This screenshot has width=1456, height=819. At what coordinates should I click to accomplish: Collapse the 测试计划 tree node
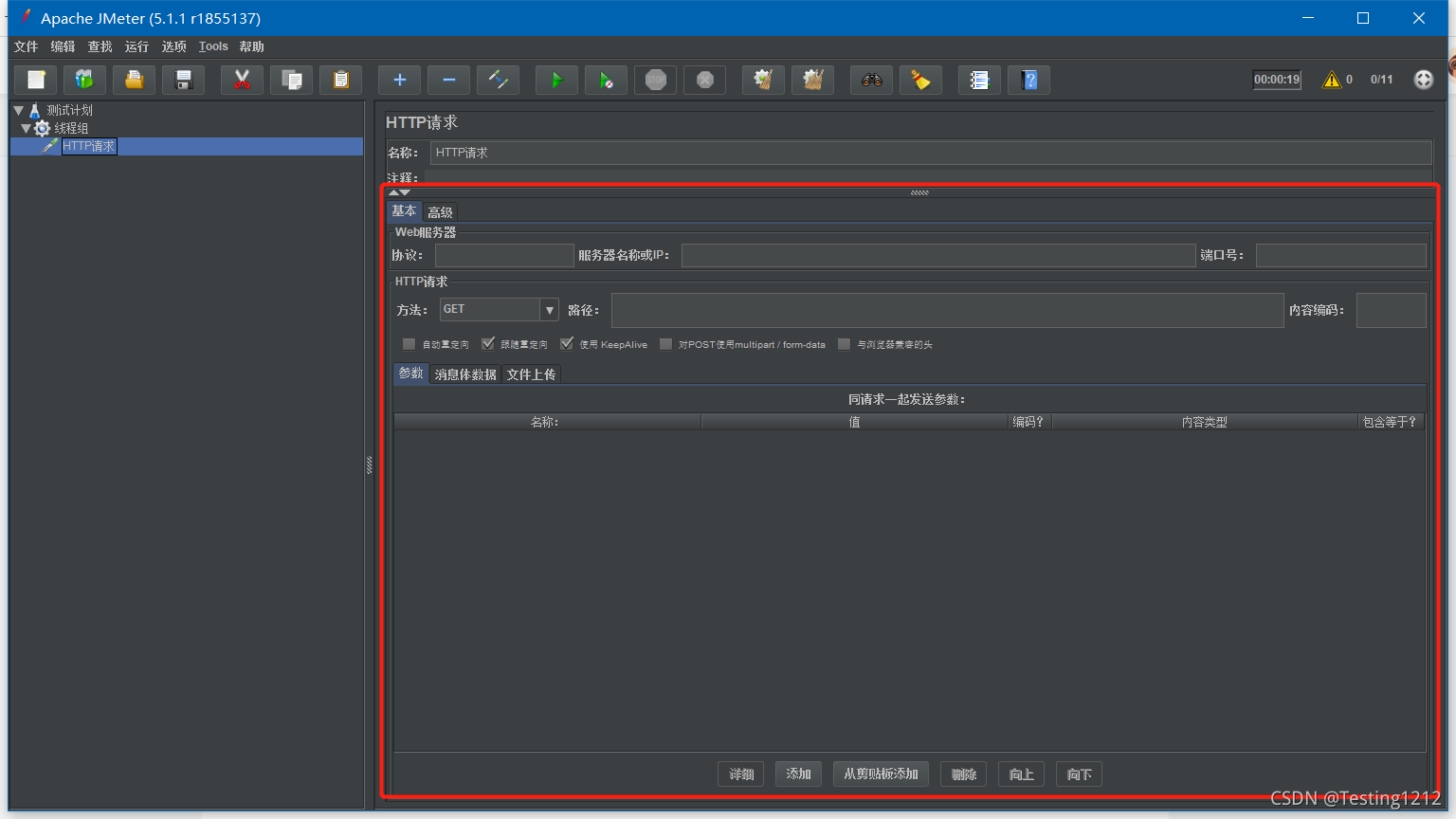click(x=18, y=110)
